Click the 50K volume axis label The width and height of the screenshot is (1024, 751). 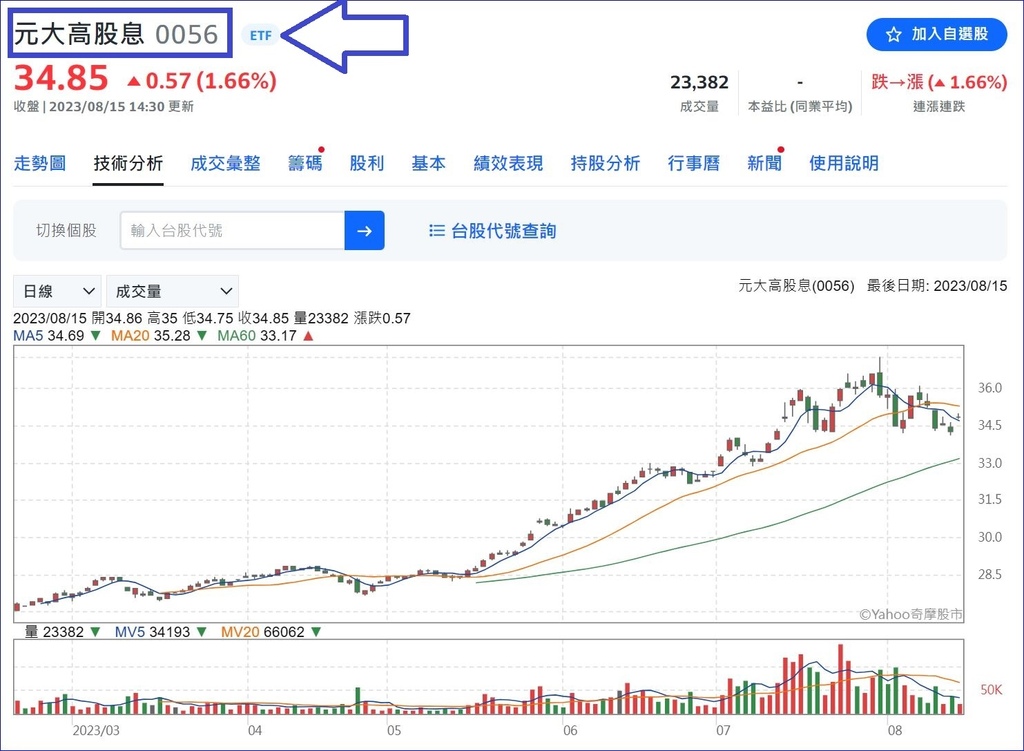point(991,690)
